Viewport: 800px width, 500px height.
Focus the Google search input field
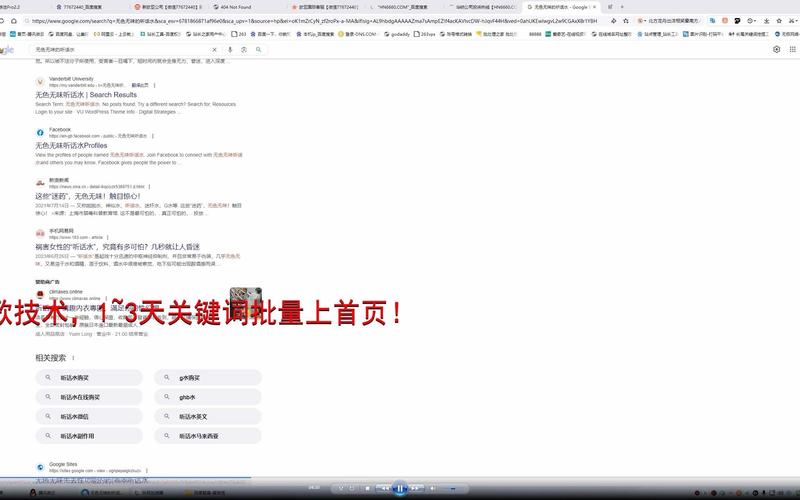coord(120,49)
